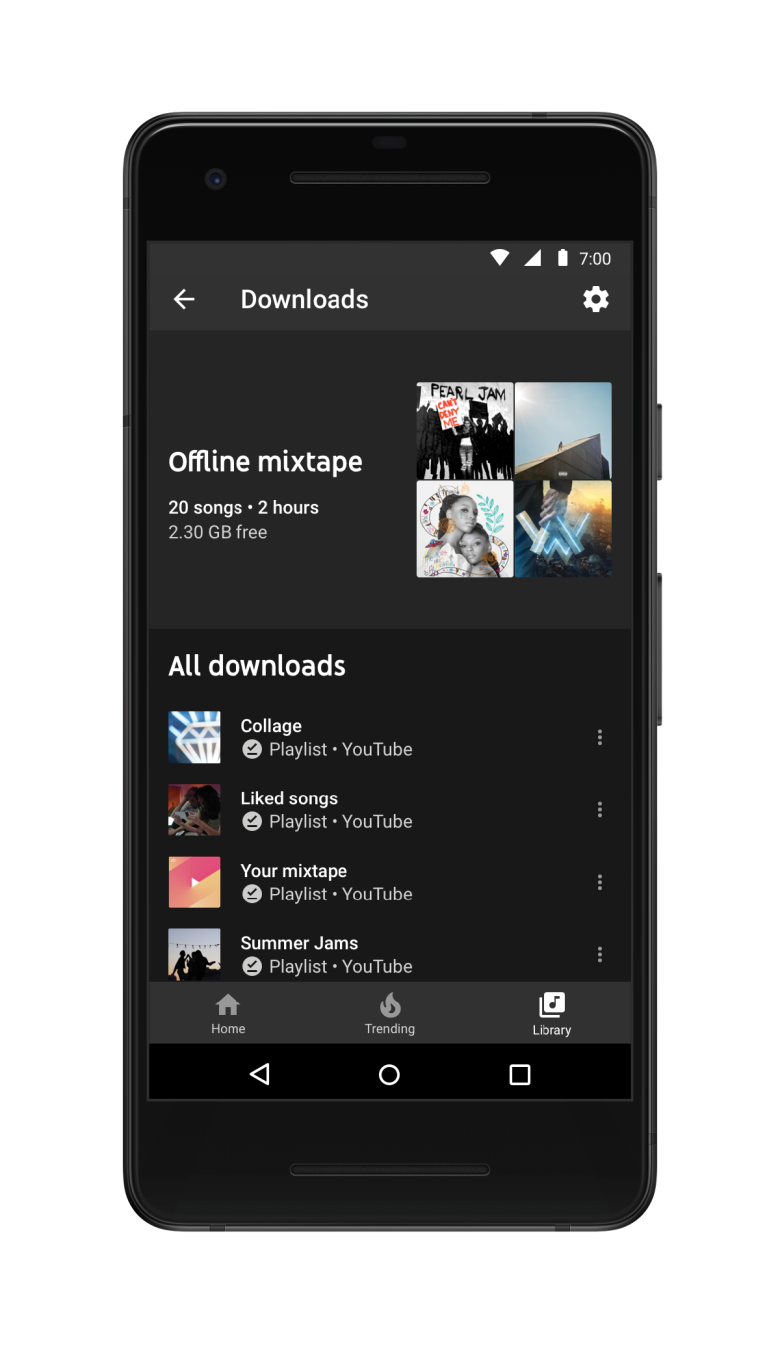Tap the Liked songs downloaded checkmark
The image size is (780, 1355).
click(x=252, y=821)
